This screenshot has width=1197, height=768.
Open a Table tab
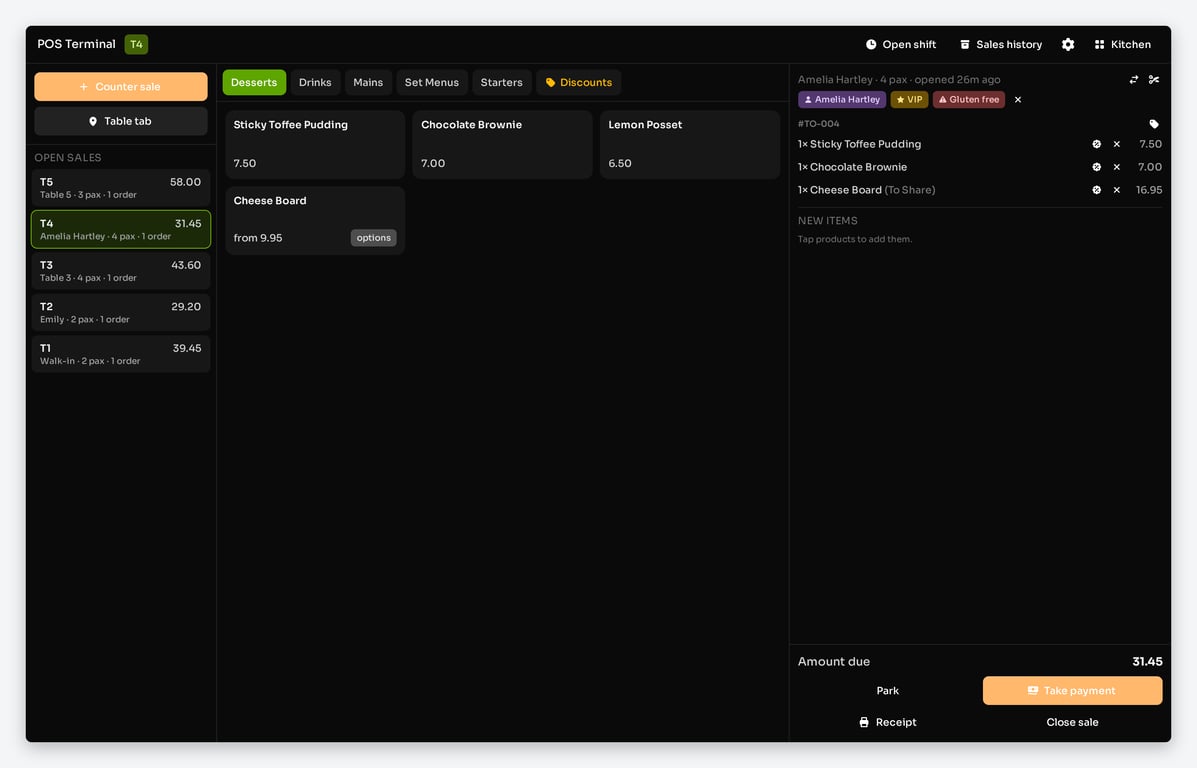[x=121, y=121]
